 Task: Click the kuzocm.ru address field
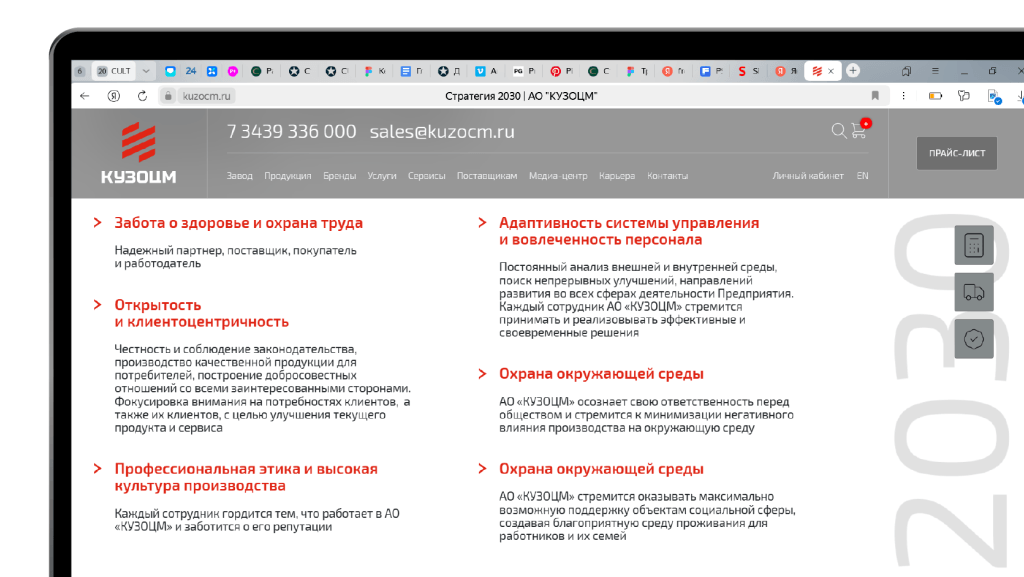tap(206, 96)
